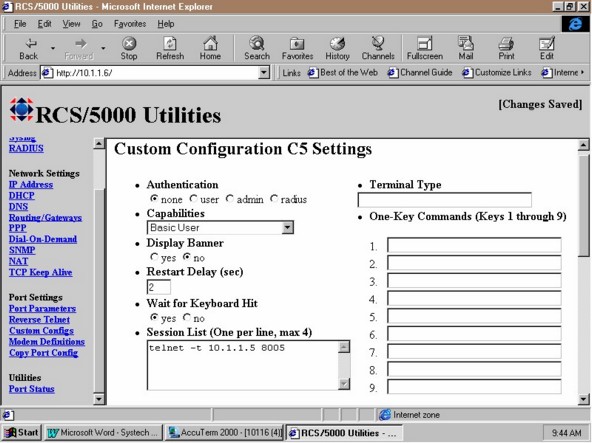Image resolution: width=592 pixels, height=443 pixels.
Task: Click Session List scrollbar down arrow
Action: 344,384
